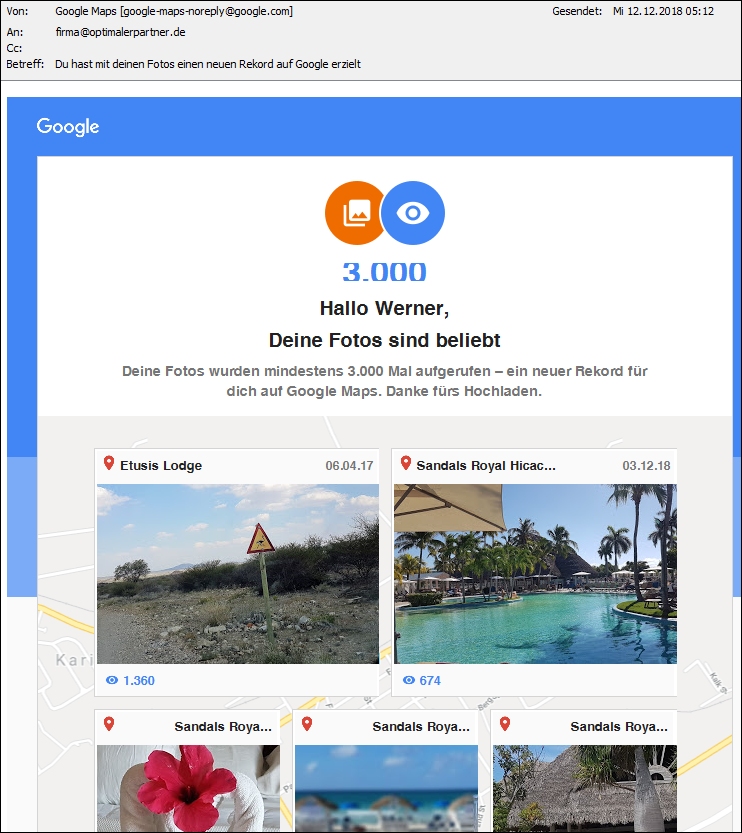This screenshot has width=742, height=833.
Task: Click the Hallo Werner, heading
Action: (x=385, y=309)
